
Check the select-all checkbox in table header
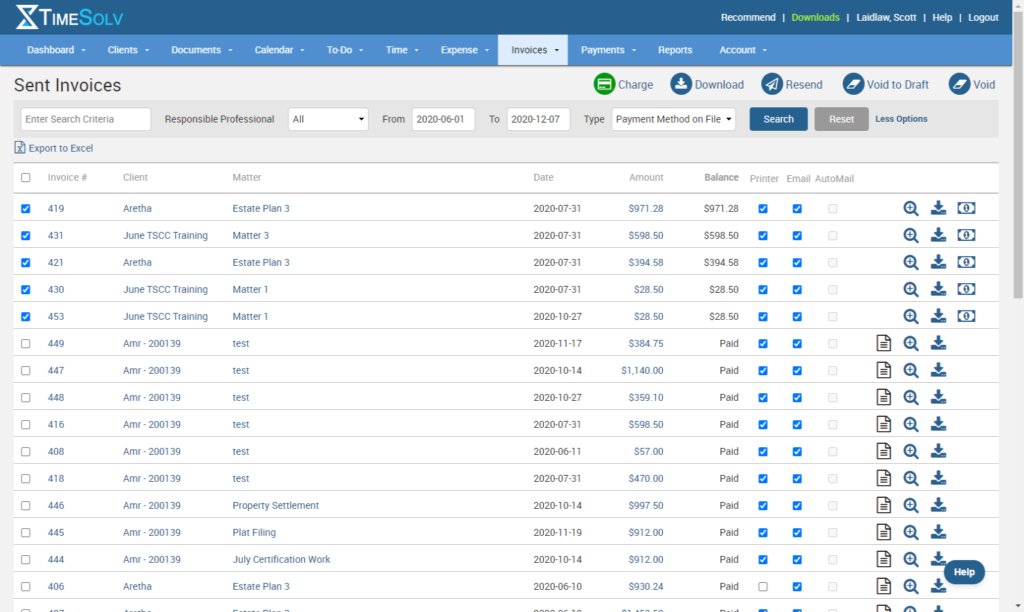26,178
